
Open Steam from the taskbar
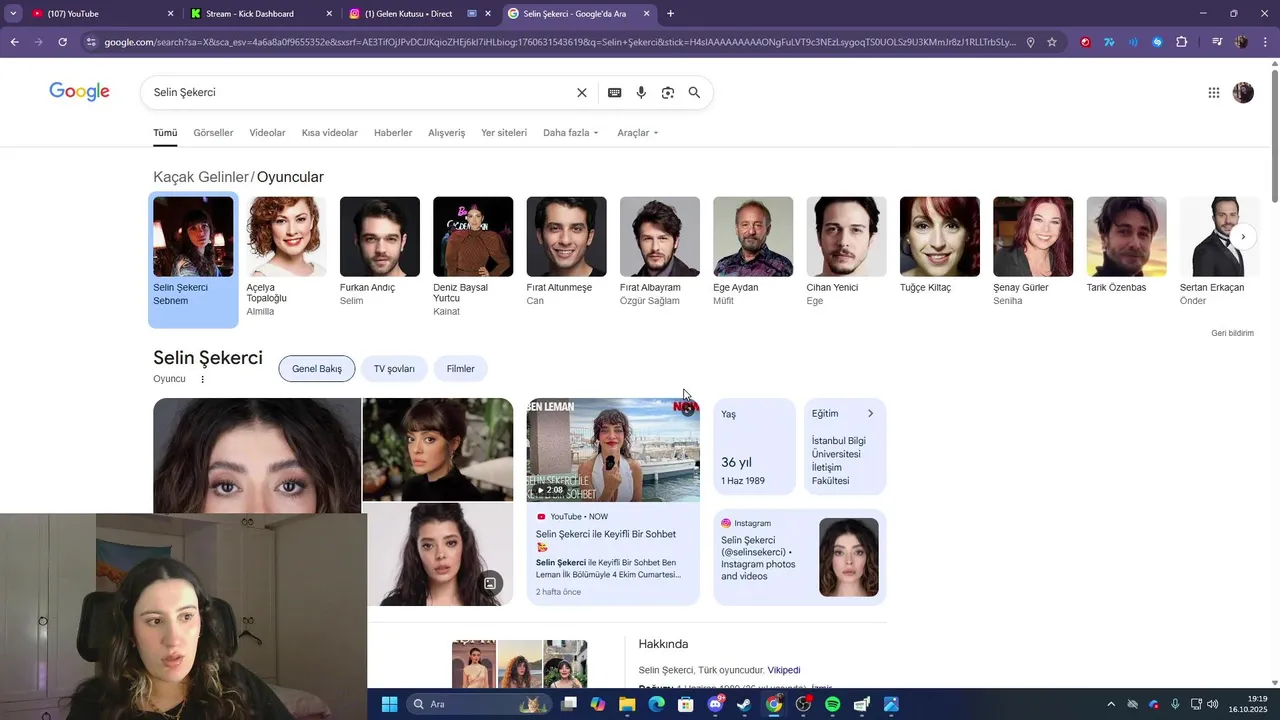744,704
